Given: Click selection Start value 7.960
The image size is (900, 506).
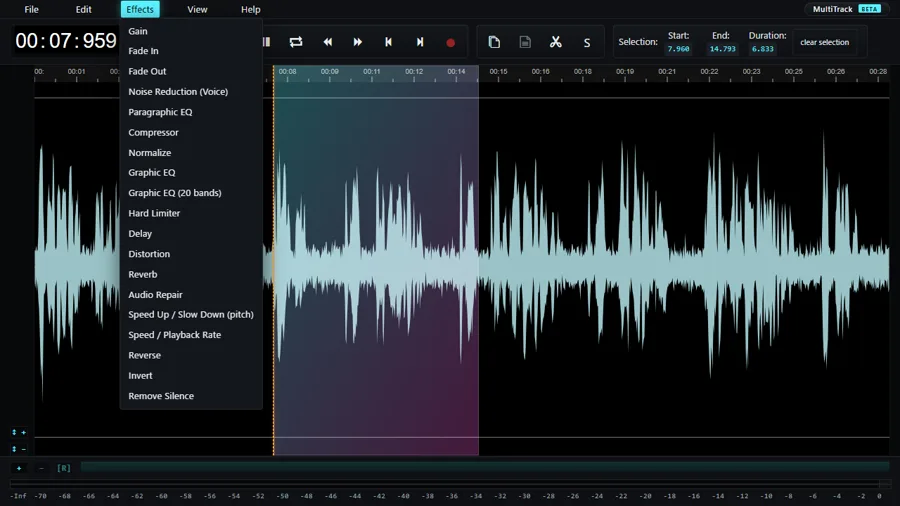Looking at the screenshot, I should point(678,49).
